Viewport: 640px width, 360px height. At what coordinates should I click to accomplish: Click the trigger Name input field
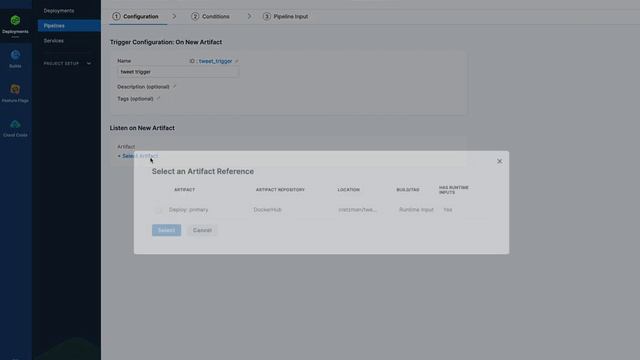coord(178,72)
